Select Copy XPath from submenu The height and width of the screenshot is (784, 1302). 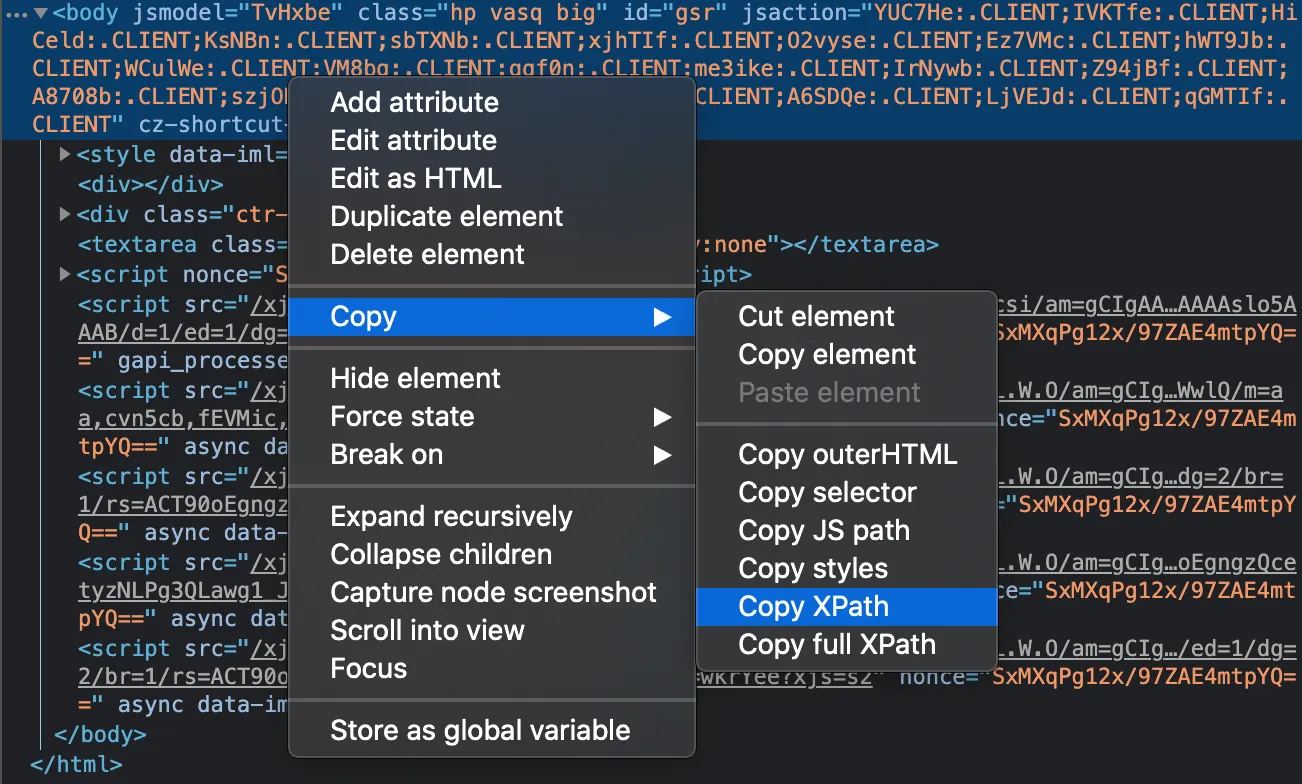pos(813,607)
